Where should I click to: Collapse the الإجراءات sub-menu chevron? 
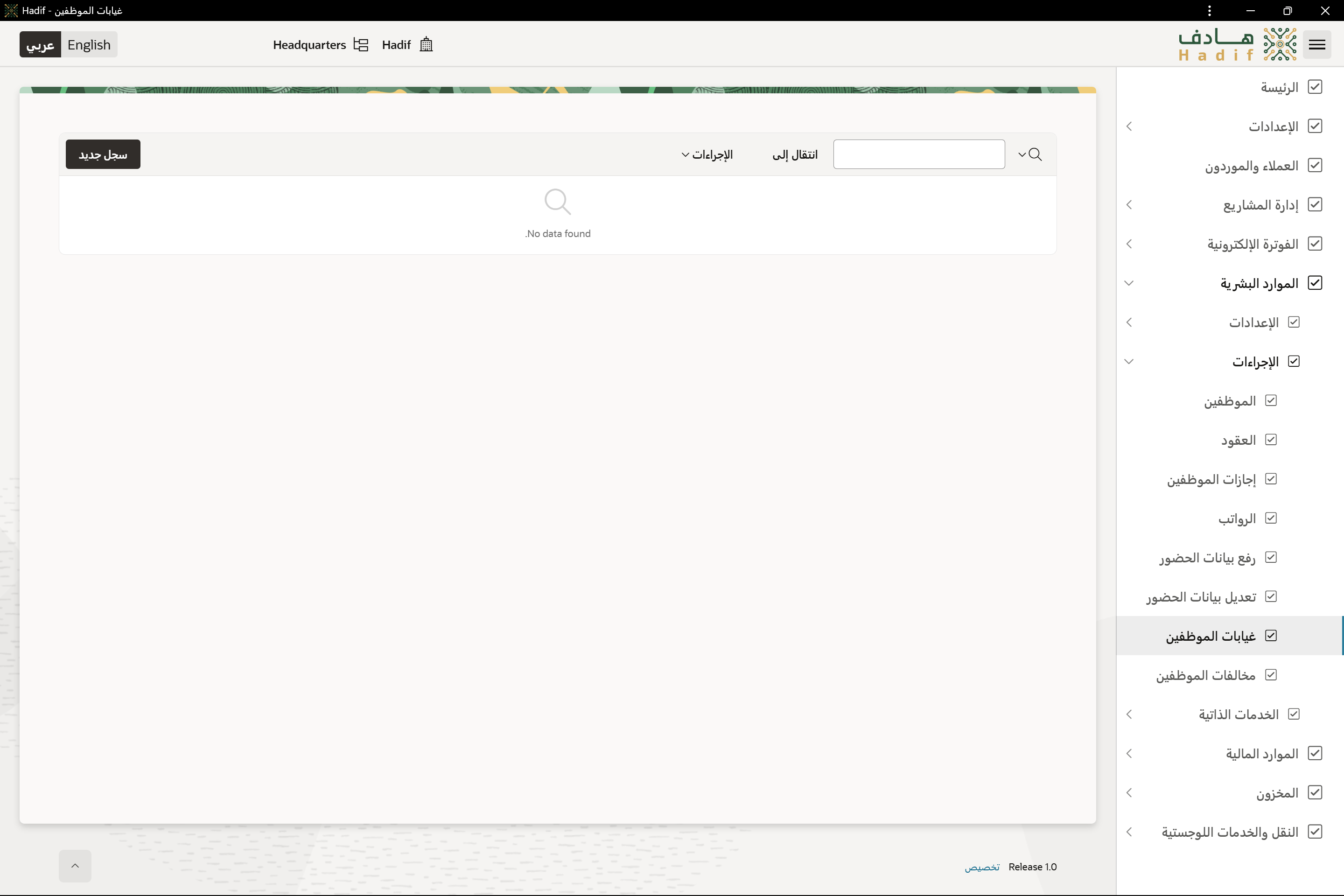(1129, 361)
